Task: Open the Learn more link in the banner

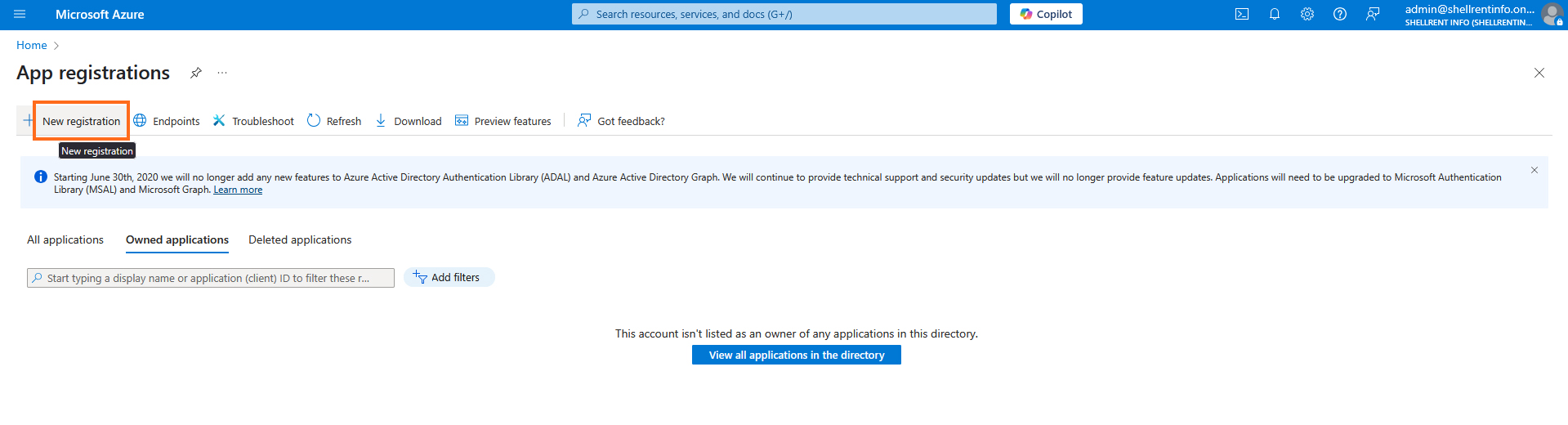Action: (x=238, y=190)
